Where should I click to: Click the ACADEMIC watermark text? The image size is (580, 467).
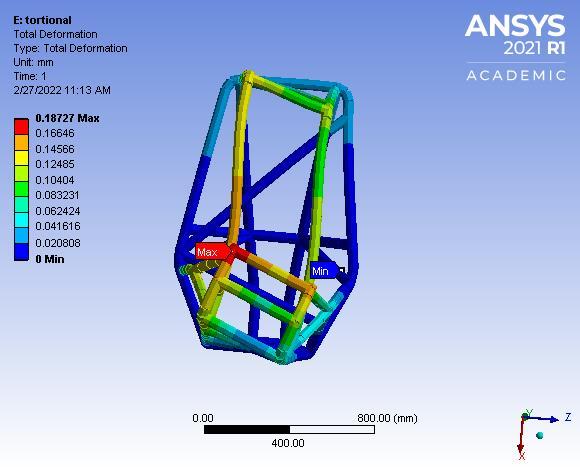click(x=516, y=75)
